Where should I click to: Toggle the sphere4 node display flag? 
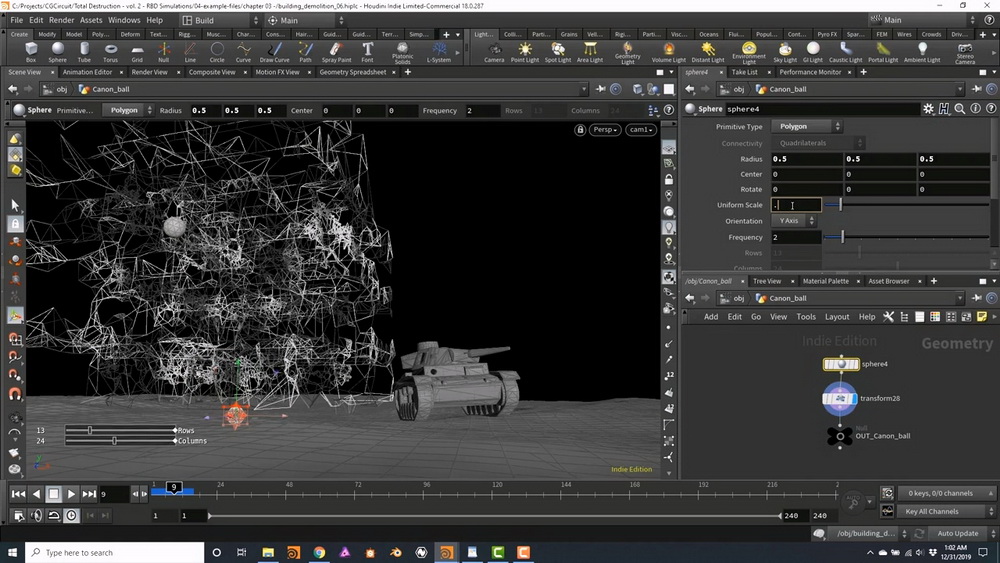(857, 364)
